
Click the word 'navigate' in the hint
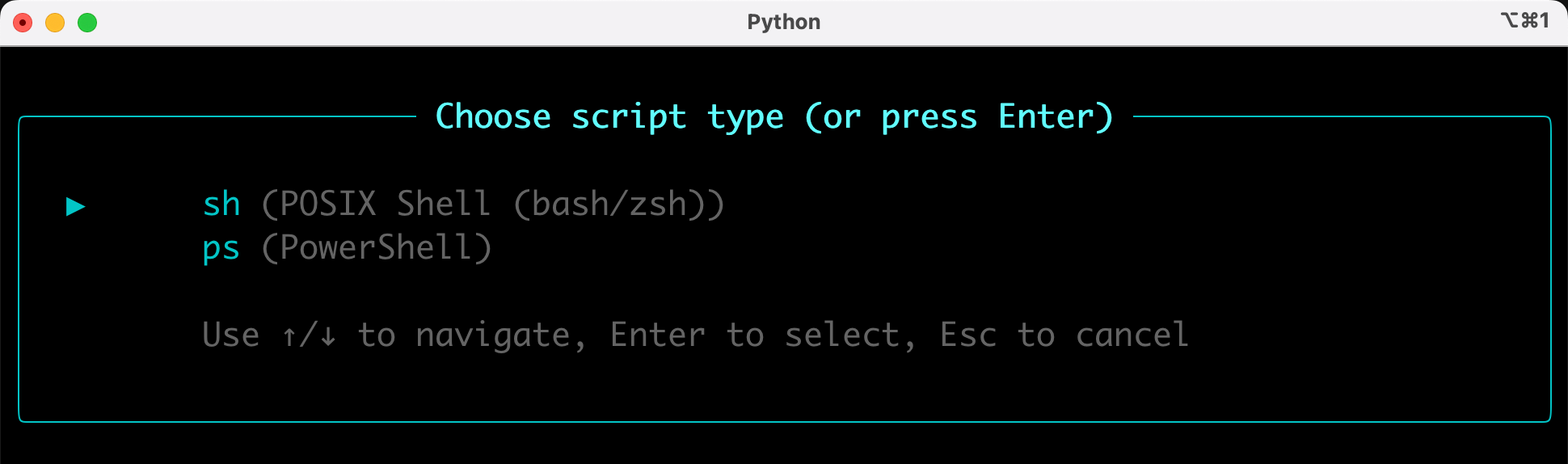click(x=493, y=336)
